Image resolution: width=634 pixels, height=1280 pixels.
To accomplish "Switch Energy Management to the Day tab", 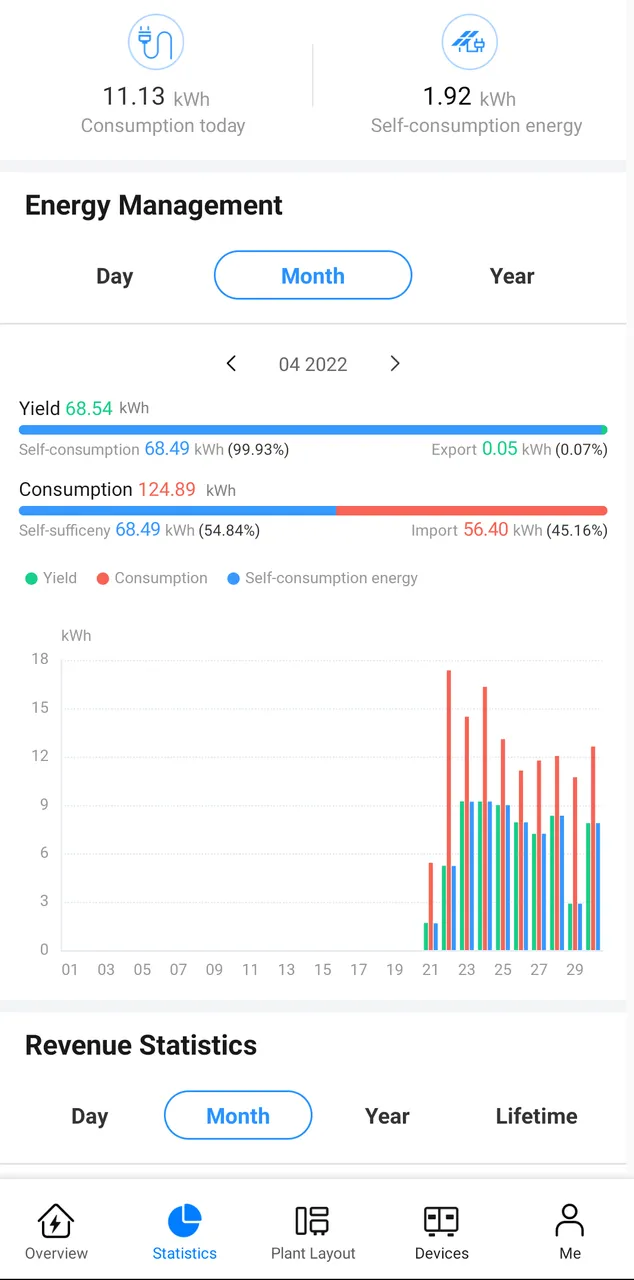I will 115,276.
